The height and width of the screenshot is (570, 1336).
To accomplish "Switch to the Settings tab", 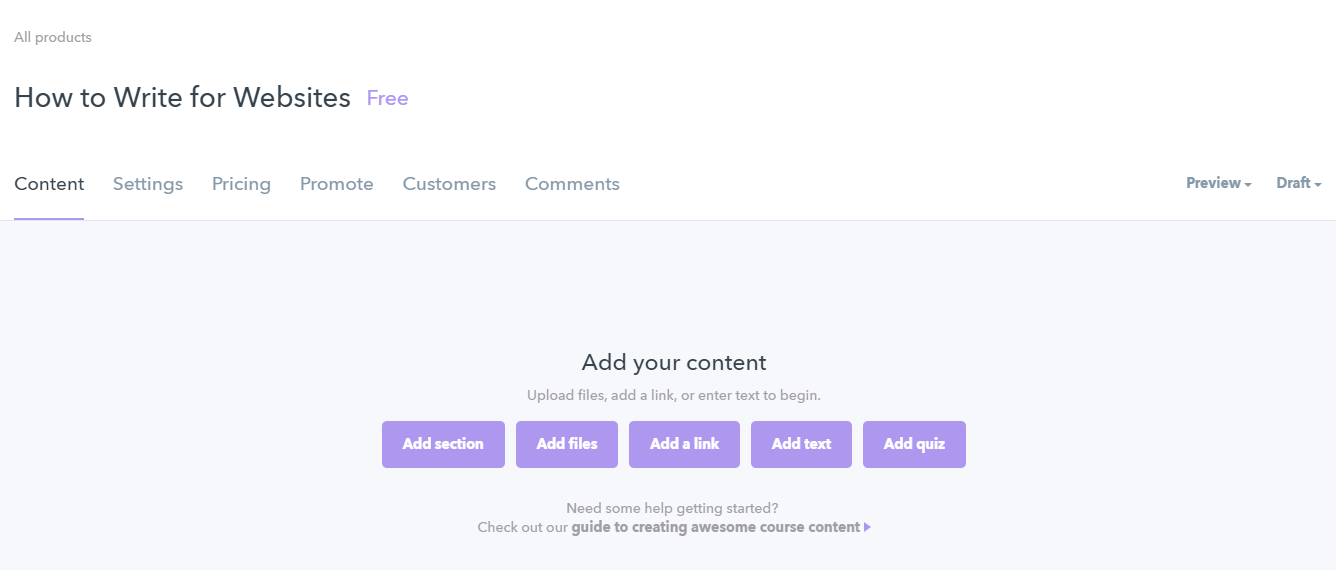I will [x=148, y=184].
